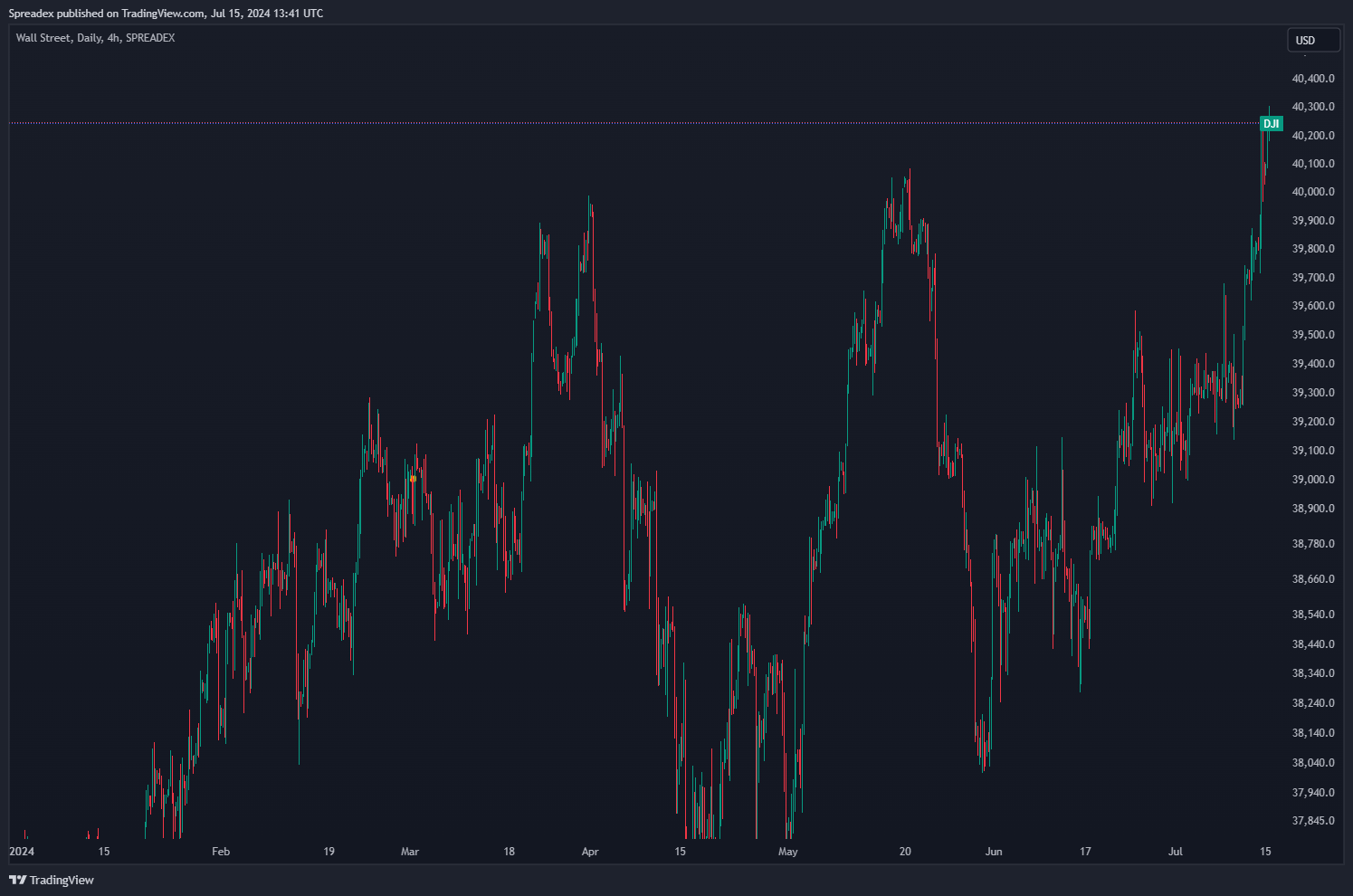The image size is (1353, 896).
Task: Select the 38,240.0 price level label
Action: 1313,703
